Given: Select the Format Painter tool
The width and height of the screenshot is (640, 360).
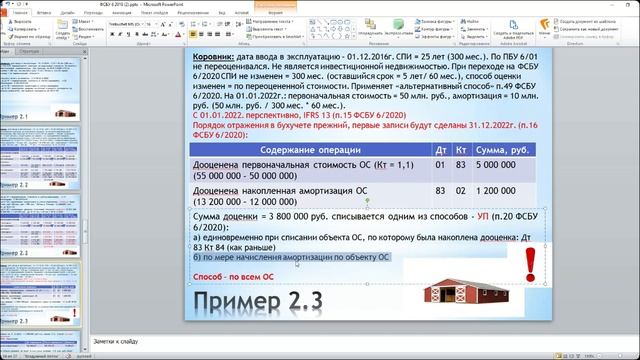Looking at the screenshot, I should pyautogui.click(x=29, y=36).
